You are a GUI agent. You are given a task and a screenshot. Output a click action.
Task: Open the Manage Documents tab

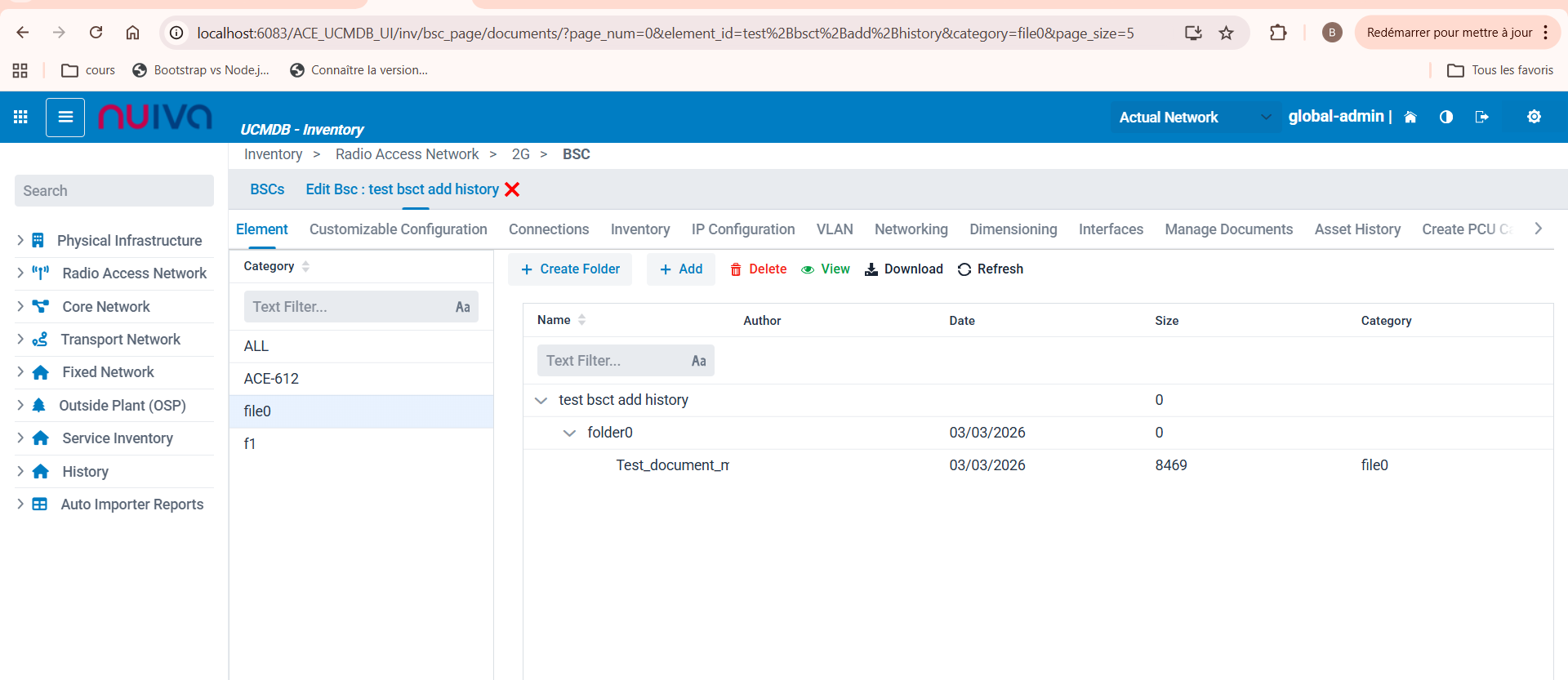pyautogui.click(x=1228, y=229)
